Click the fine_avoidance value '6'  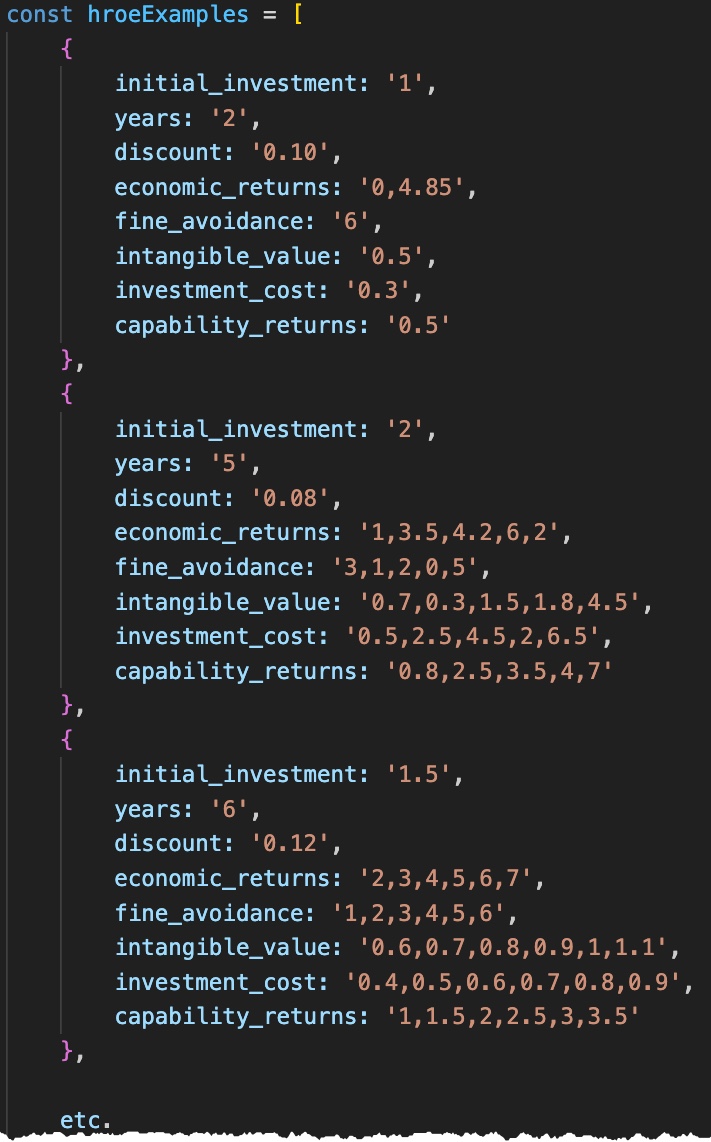point(351,221)
